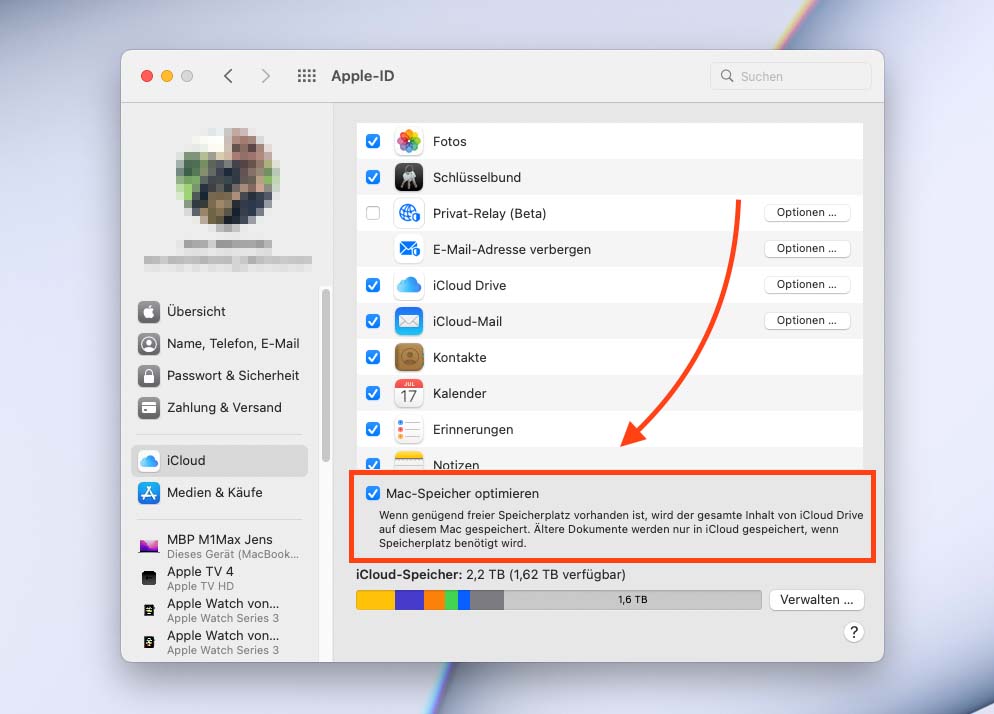Uncheck the Fotos sync checkbox
This screenshot has height=714, width=994.
(373, 141)
